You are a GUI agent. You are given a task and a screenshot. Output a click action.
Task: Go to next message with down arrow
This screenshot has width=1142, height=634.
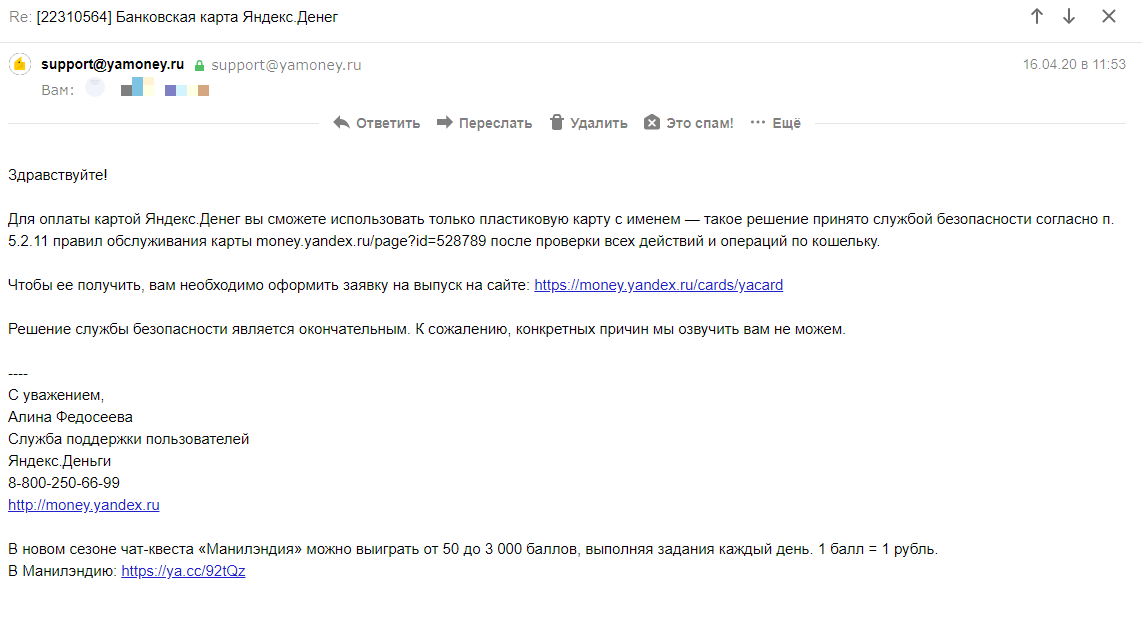pyautogui.click(x=1068, y=16)
